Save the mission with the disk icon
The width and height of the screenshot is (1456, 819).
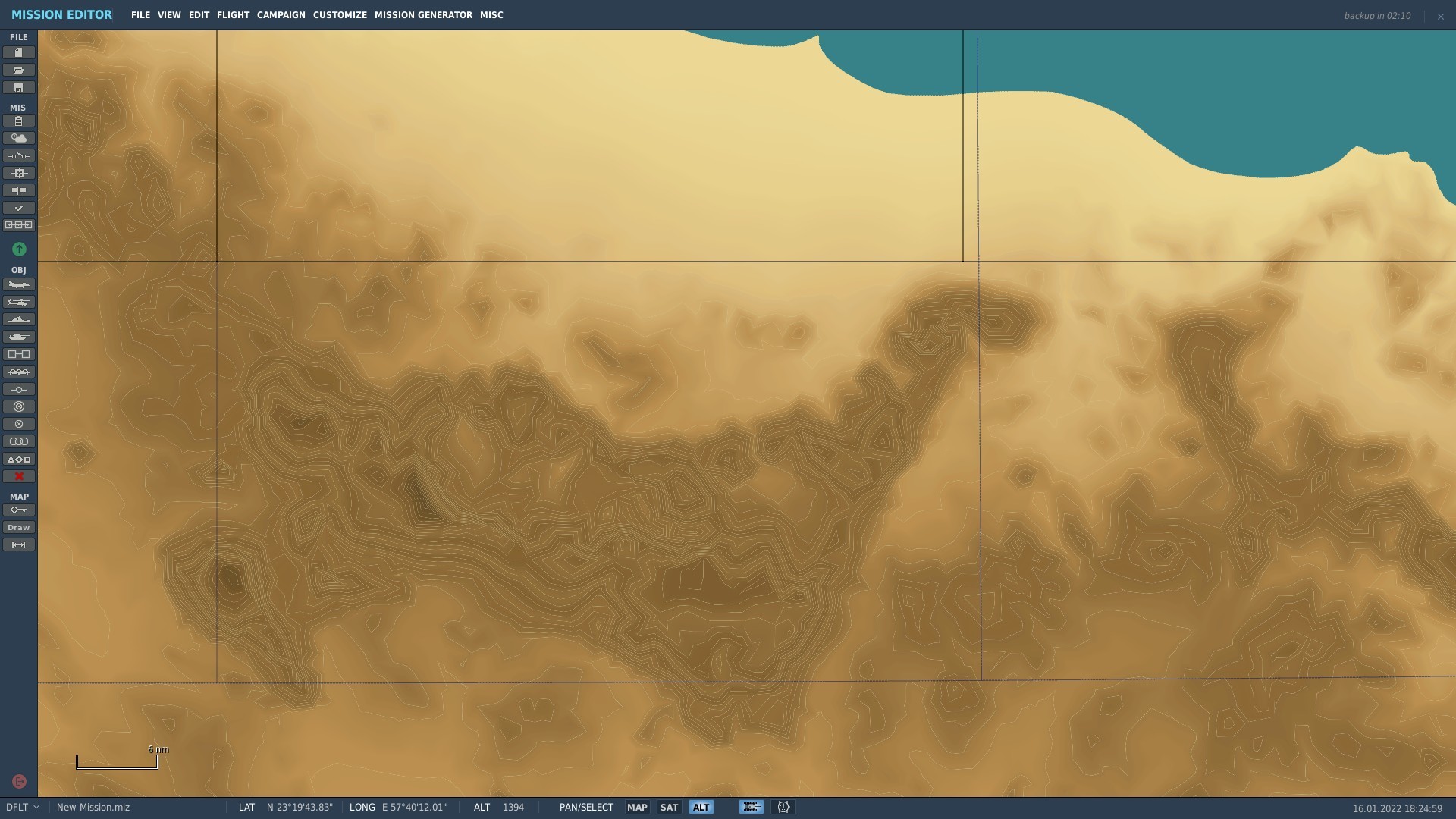19,87
